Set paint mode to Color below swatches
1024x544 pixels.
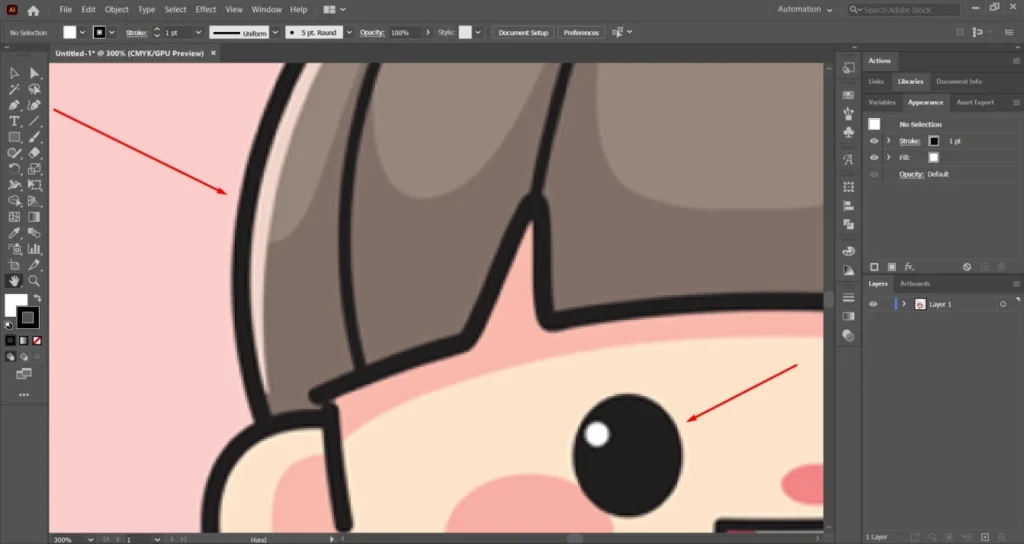tap(10, 340)
